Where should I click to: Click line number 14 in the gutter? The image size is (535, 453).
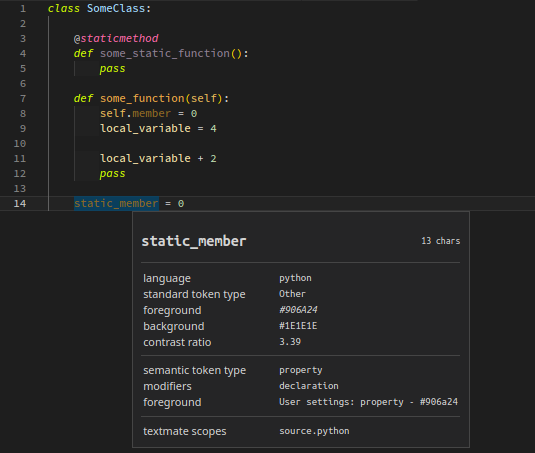[x=20, y=203]
